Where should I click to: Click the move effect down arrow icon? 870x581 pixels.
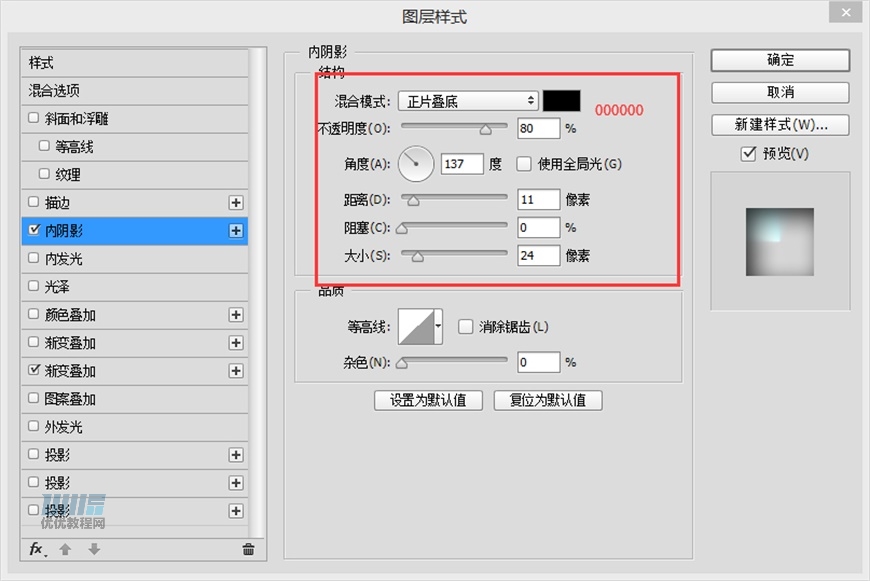tap(94, 549)
